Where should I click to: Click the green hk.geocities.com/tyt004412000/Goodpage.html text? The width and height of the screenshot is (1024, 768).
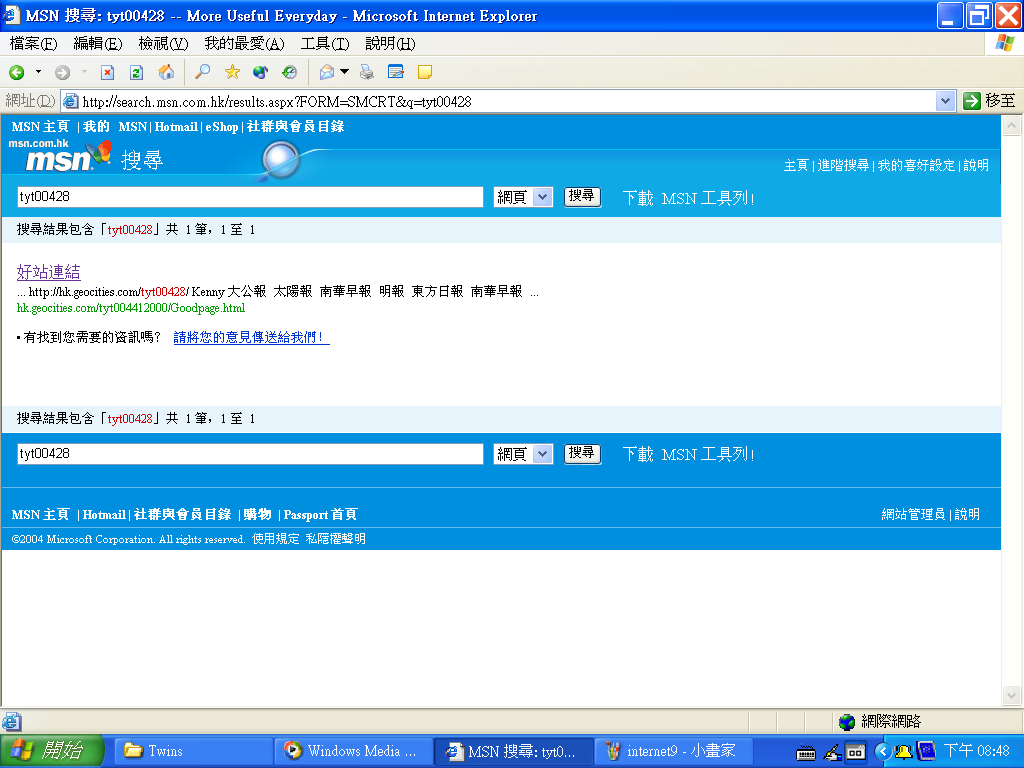(x=131, y=308)
